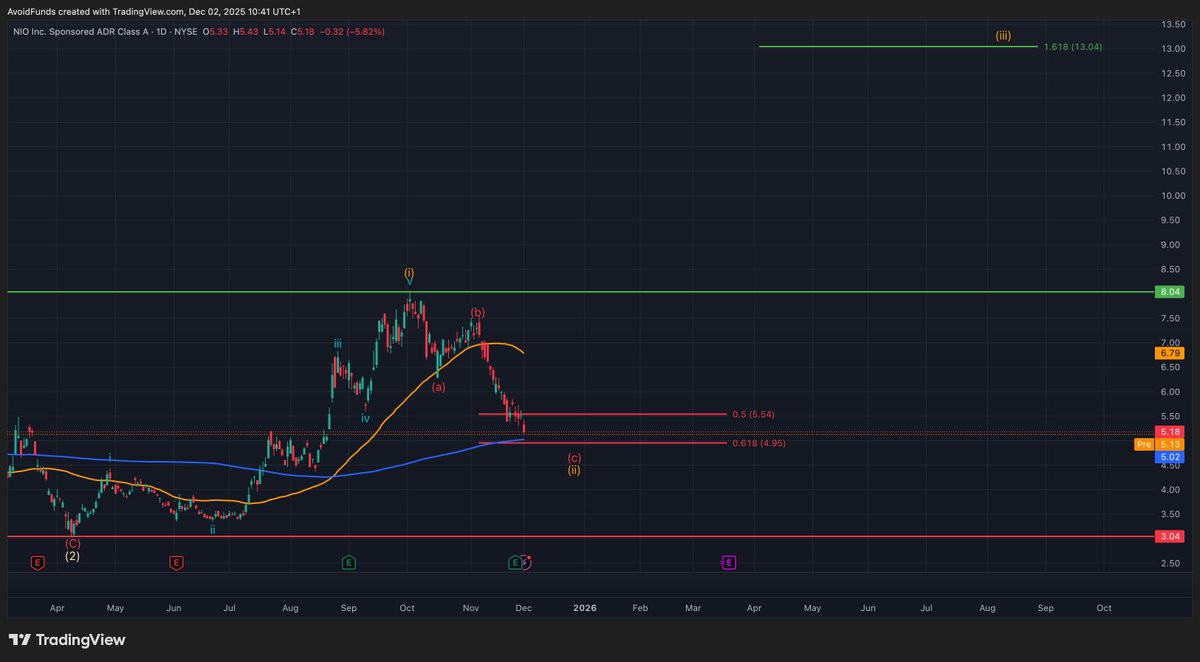Click the teal iii wave label

[x=338, y=344]
